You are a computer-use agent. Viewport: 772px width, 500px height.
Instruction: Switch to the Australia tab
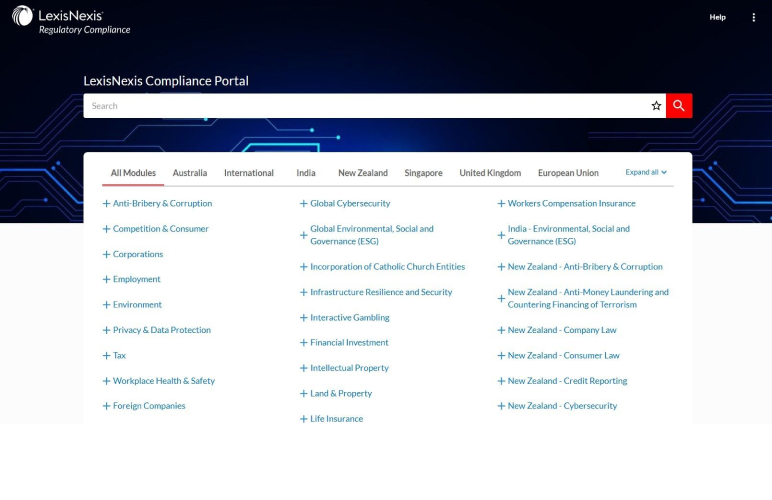point(190,173)
